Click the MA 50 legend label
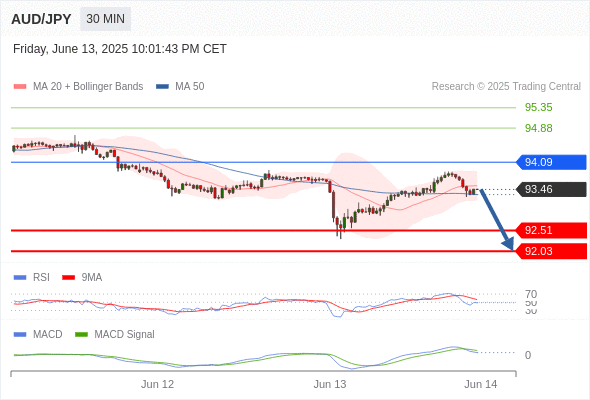Image resolution: width=590 pixels, height=400 pixels. pyautogui.click(x=190, y=87)
